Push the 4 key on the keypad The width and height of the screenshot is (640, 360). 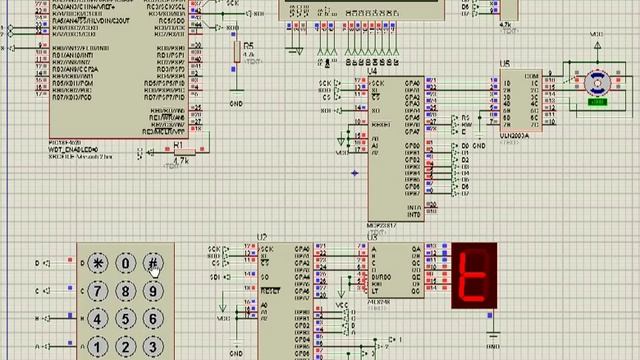click(98, 319)
